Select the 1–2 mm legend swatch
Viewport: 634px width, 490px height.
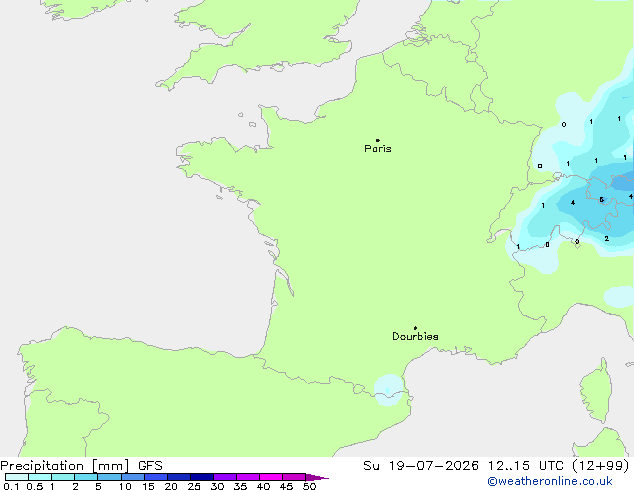pyautogui.click(x=63, y=477)
